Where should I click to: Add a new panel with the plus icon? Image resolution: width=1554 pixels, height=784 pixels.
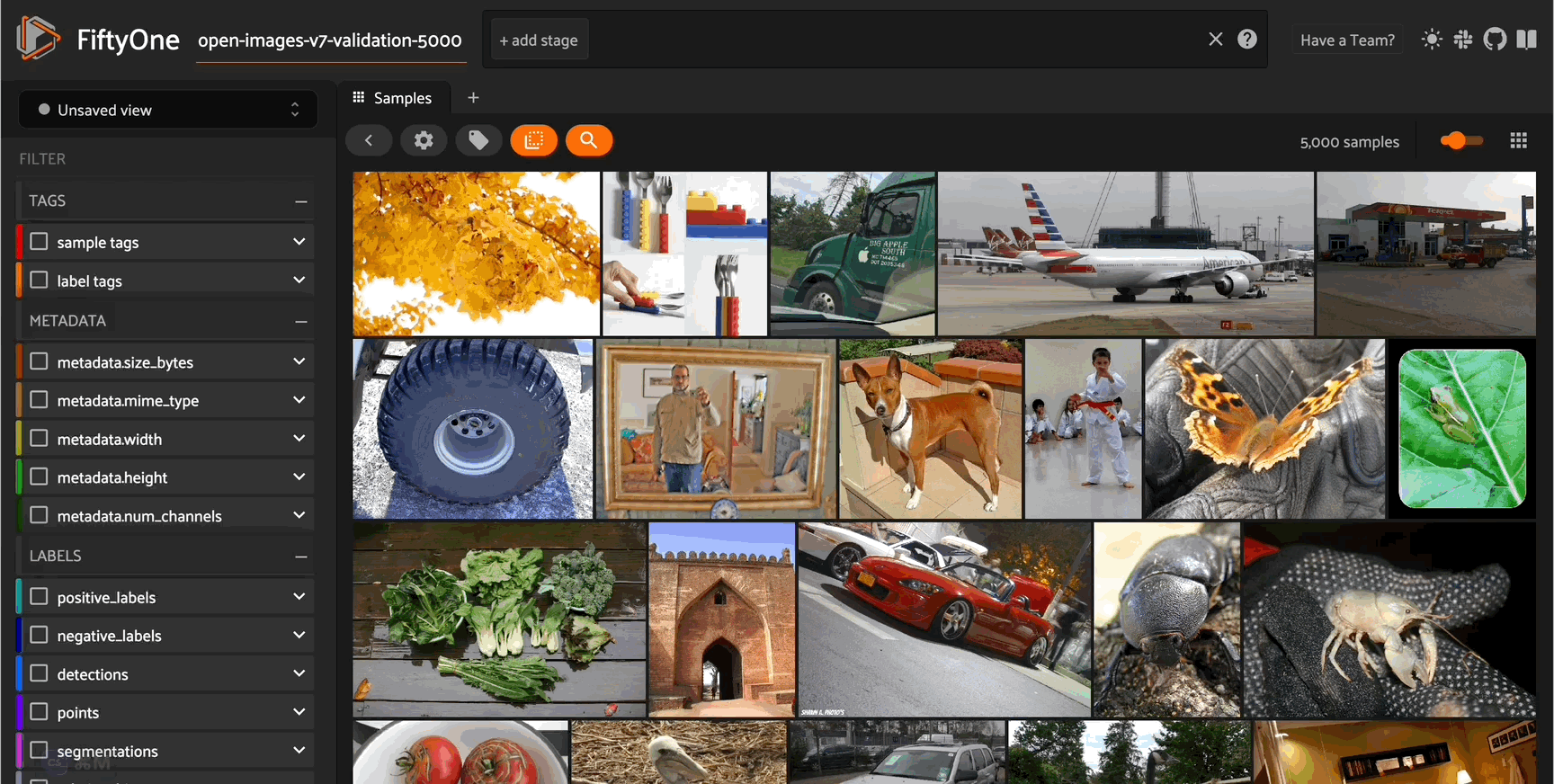[x=473, y=97]
